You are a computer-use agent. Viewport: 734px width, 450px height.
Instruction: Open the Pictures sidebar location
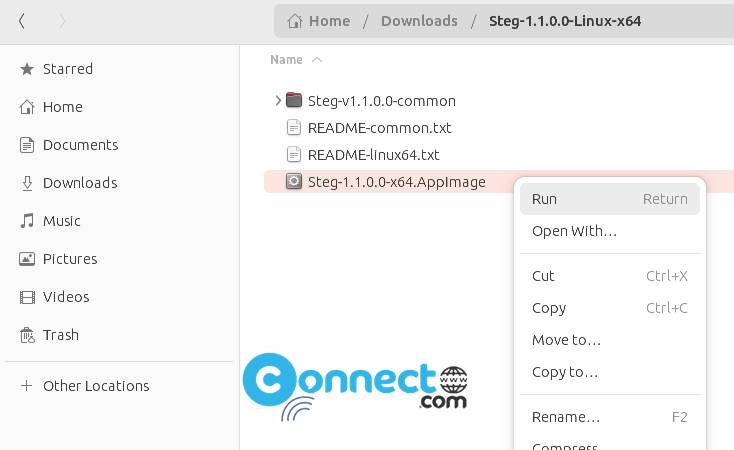point(58,258)
